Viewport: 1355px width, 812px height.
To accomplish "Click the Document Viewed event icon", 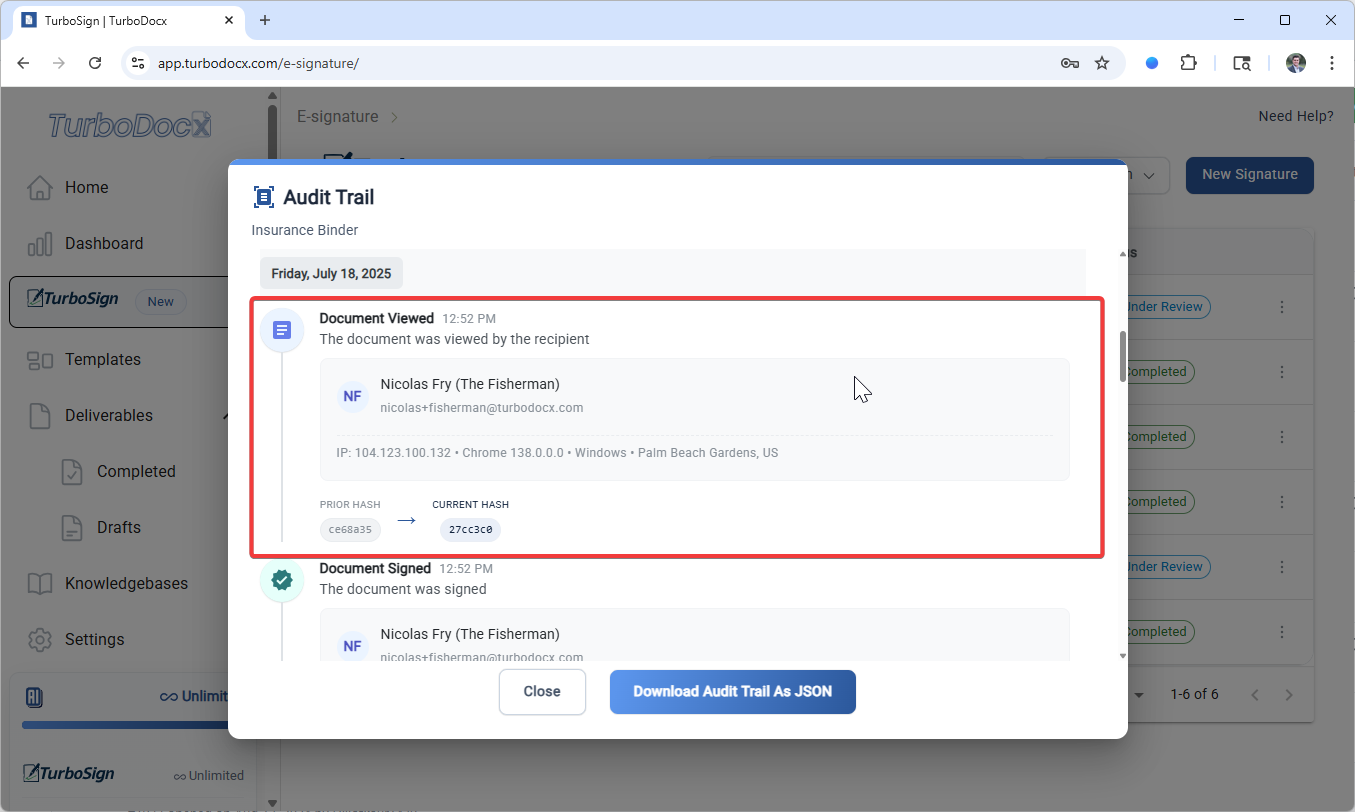I will pyautogui.click(x=282, y=330).
